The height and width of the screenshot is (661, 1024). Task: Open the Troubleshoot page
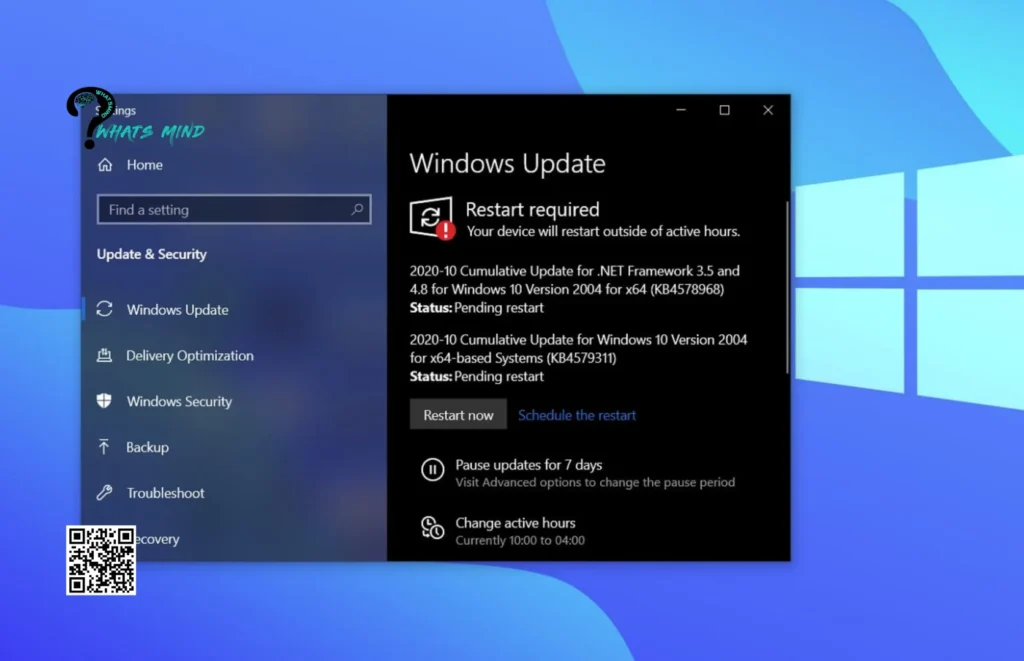(x=166, y=493)
